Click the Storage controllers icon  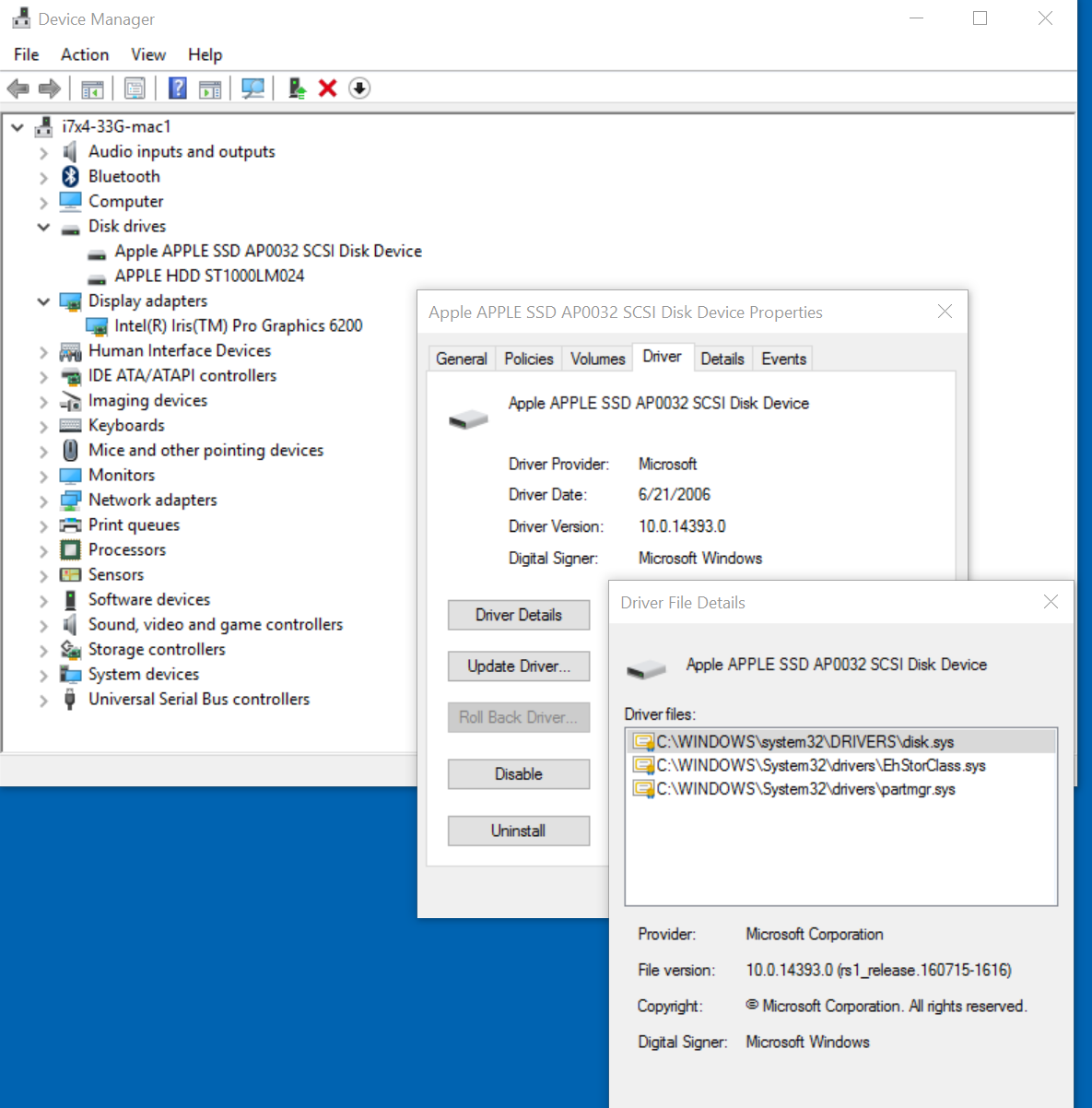(71, 649)
